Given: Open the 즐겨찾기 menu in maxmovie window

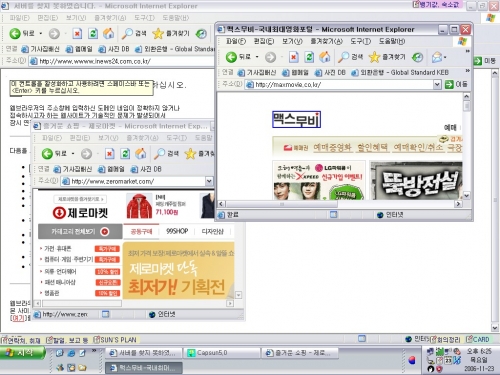Looking at the screenshot, I should click(326, 41).
